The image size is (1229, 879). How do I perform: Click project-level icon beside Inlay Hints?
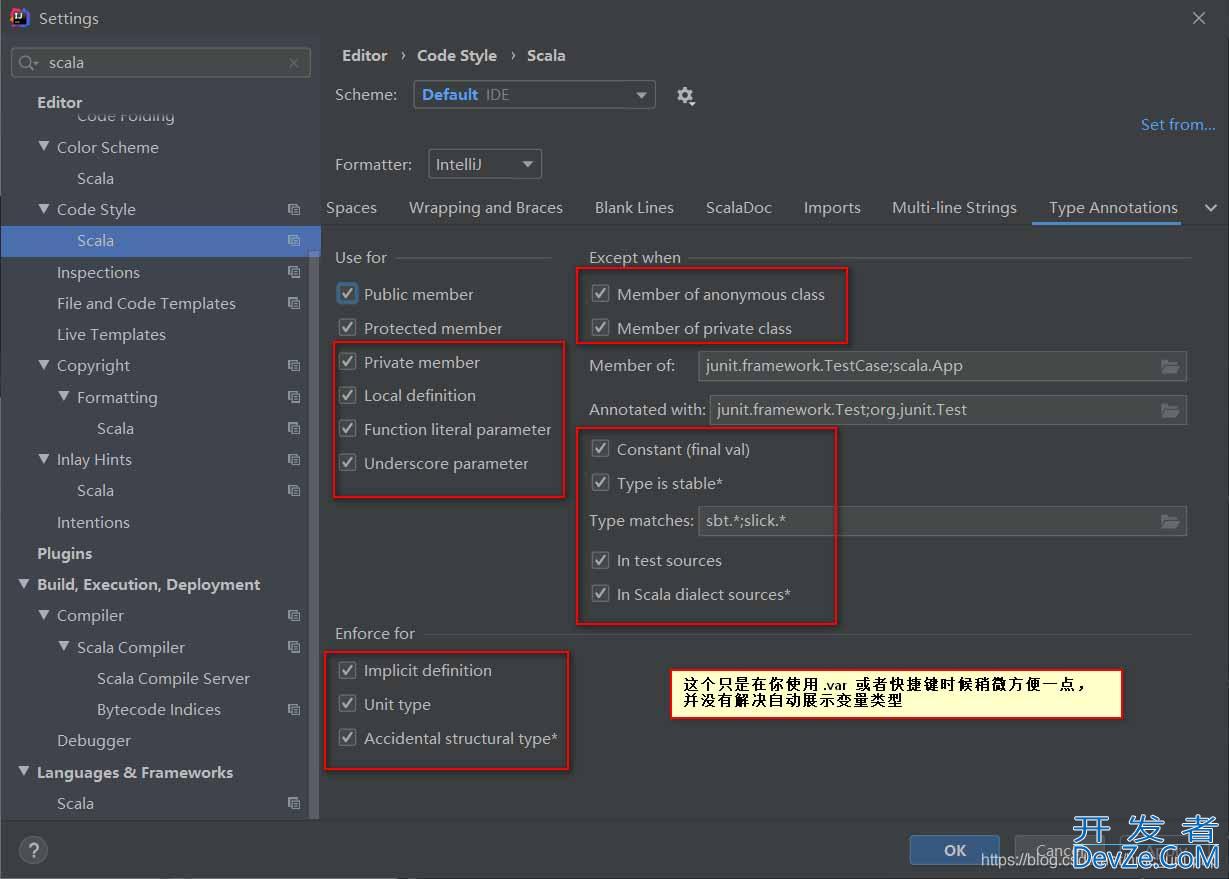pyautogui.click(x=294, y=459)
